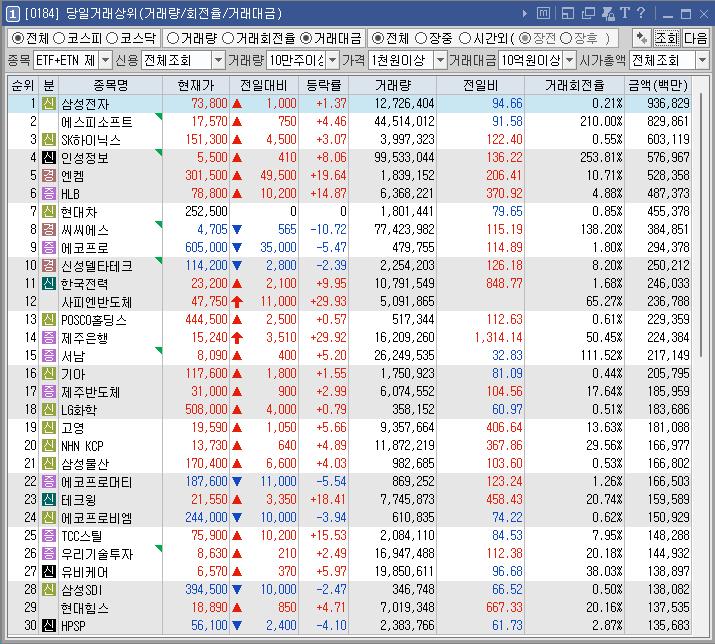
Task: Click 경 badge on 신성델타테크 row
Action: point(48,265)
